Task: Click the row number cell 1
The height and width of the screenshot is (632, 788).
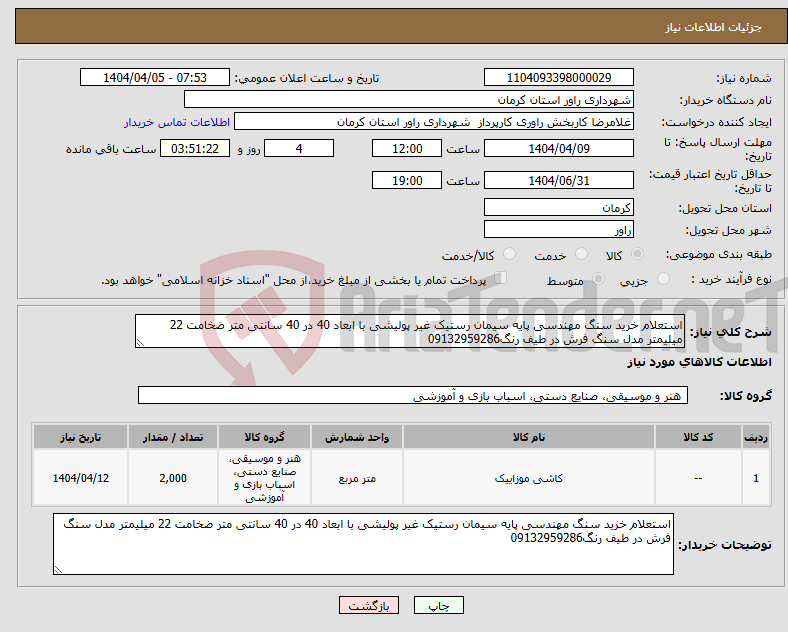Action: (x=756, y=478)
